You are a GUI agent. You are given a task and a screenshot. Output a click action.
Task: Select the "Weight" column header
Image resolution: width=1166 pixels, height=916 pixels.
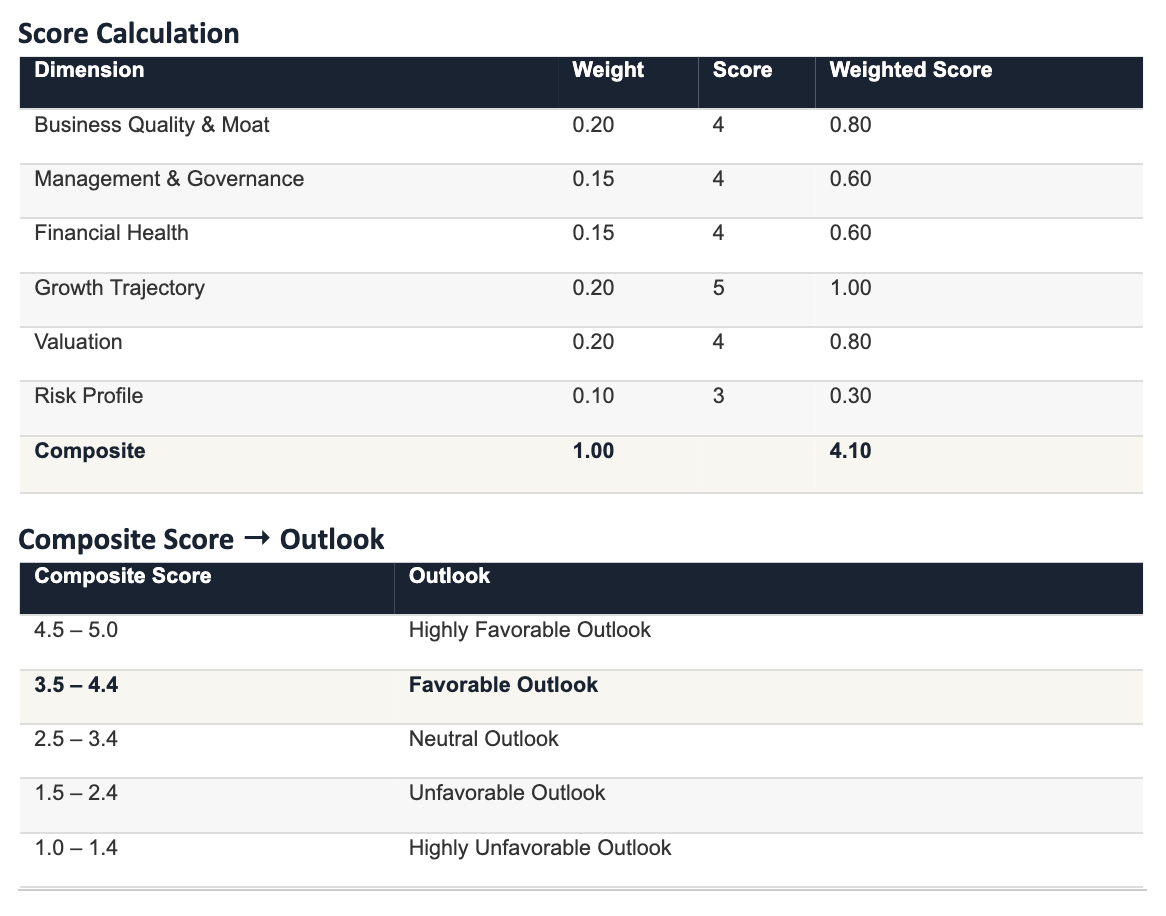pos(608,70)
